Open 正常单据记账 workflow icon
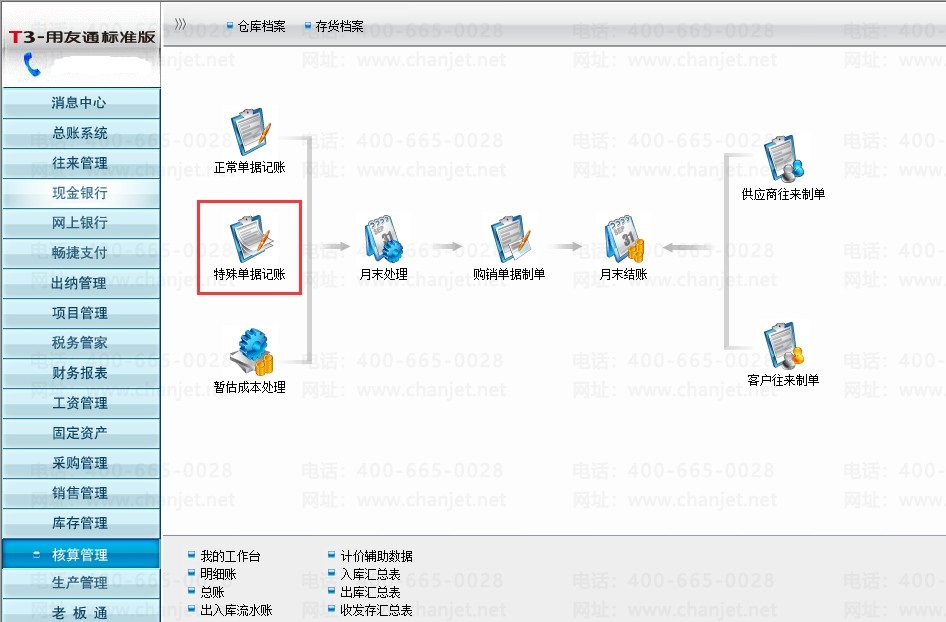Viewport: 946px width, 622px height. 250,132
